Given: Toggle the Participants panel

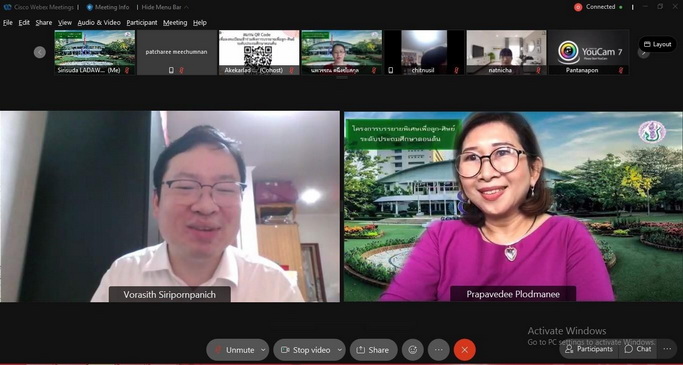Looking at the screenshot, I should coord(590,349).
